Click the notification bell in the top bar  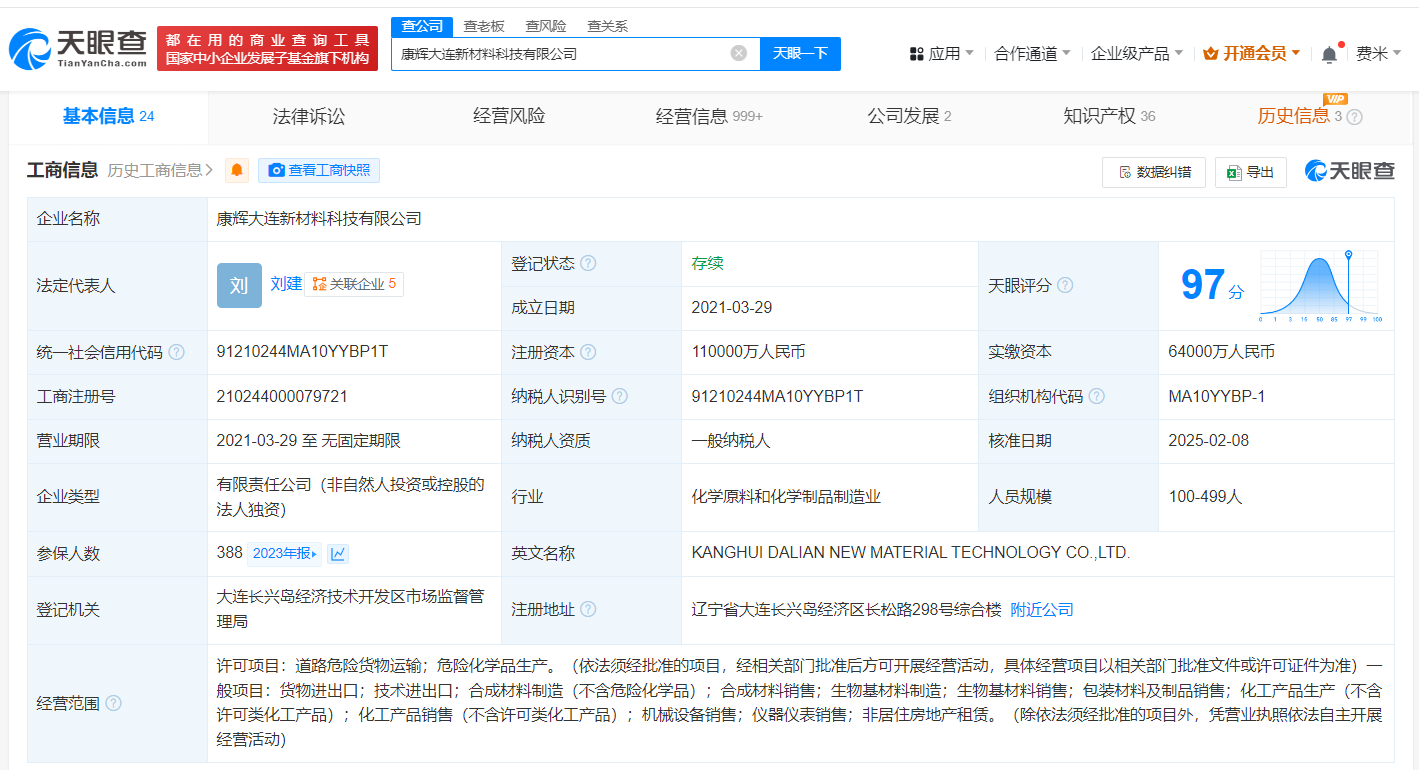tap(1329, 54)
